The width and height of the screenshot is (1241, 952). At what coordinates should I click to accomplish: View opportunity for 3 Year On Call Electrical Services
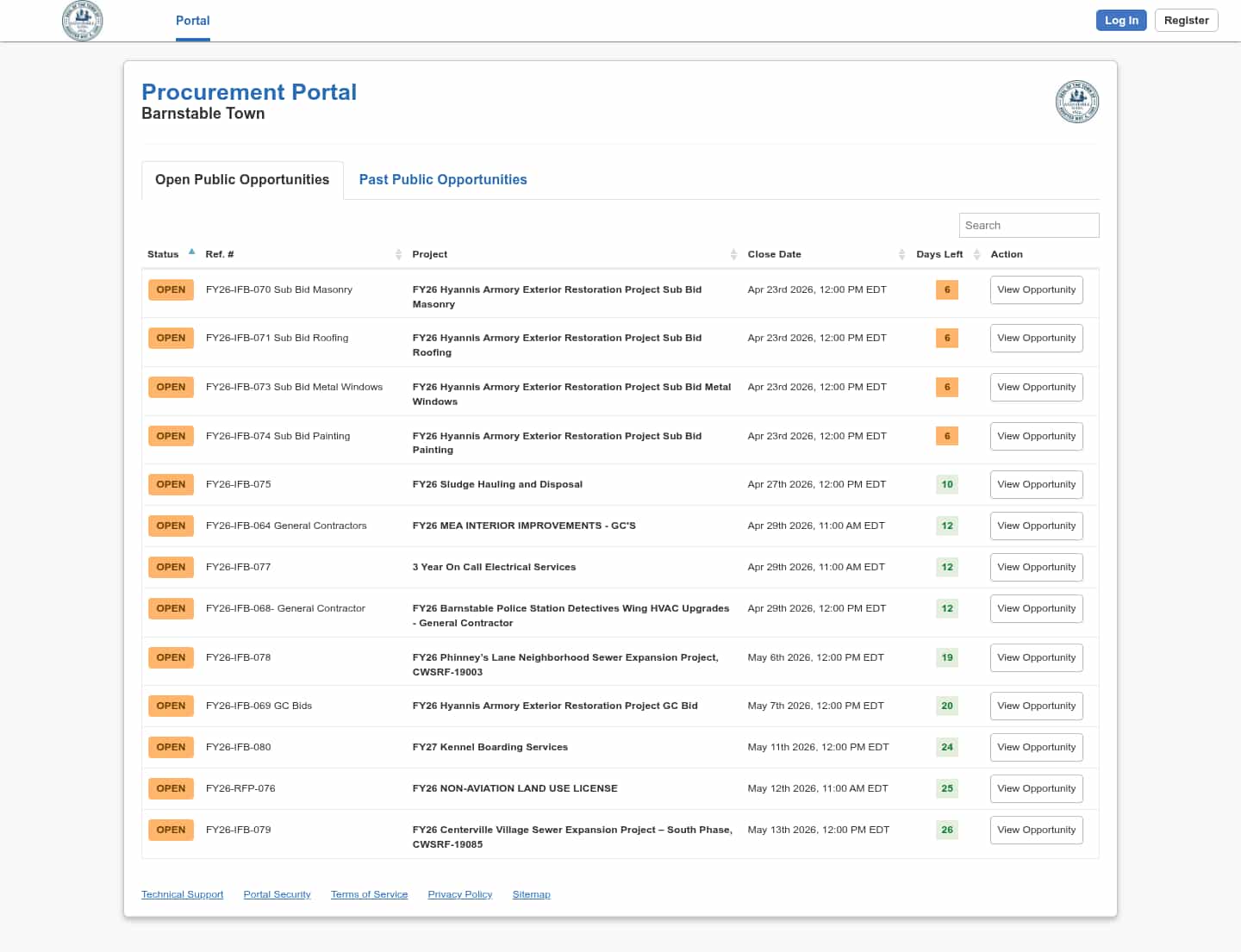[x=1036, y=567]
